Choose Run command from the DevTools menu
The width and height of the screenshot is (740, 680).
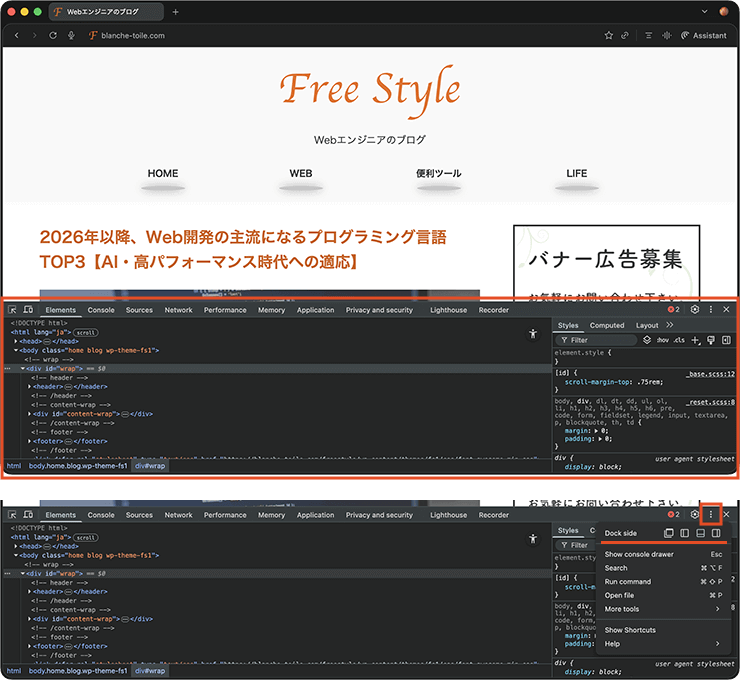[x=663, y=582]
